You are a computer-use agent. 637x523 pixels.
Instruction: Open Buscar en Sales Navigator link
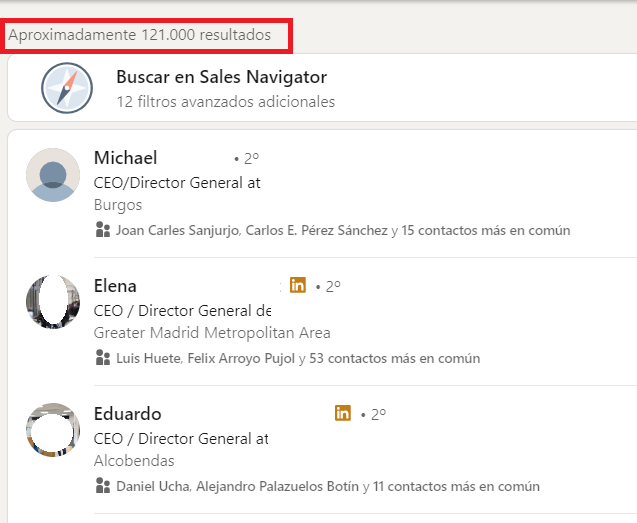(x=221, y=77)
